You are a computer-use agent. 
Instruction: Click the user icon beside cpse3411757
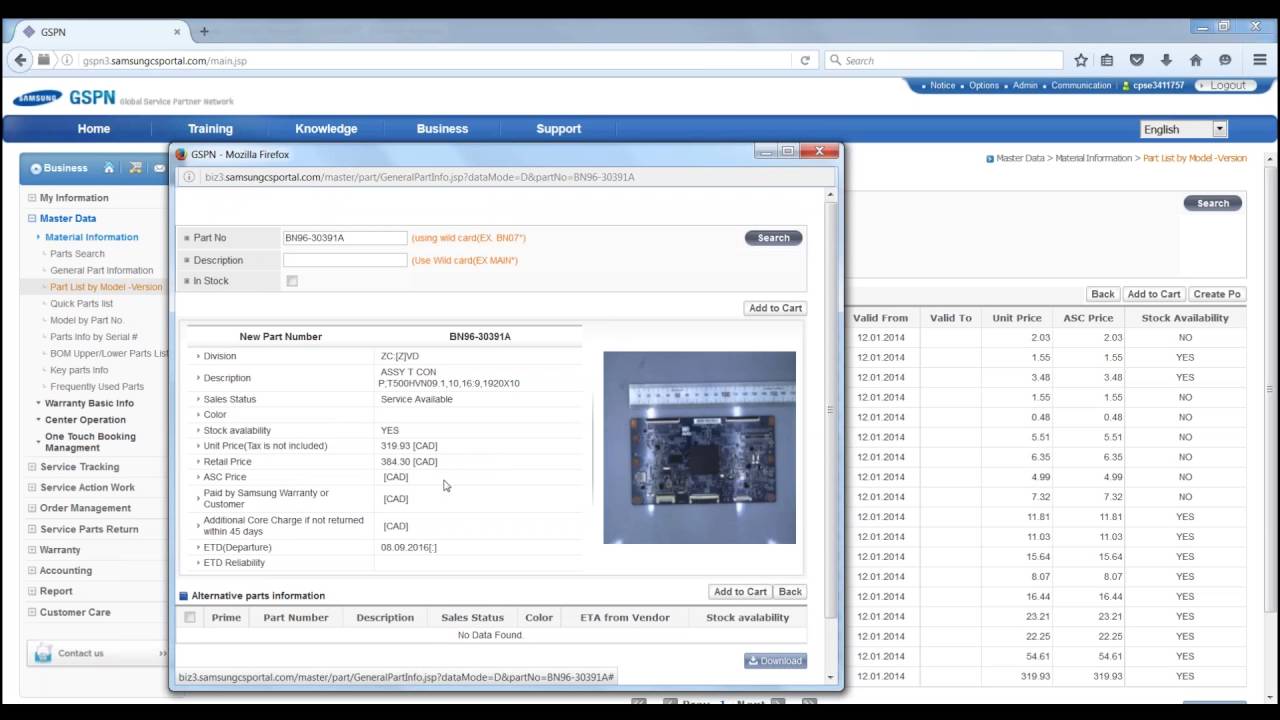(x=1126, y=86)
